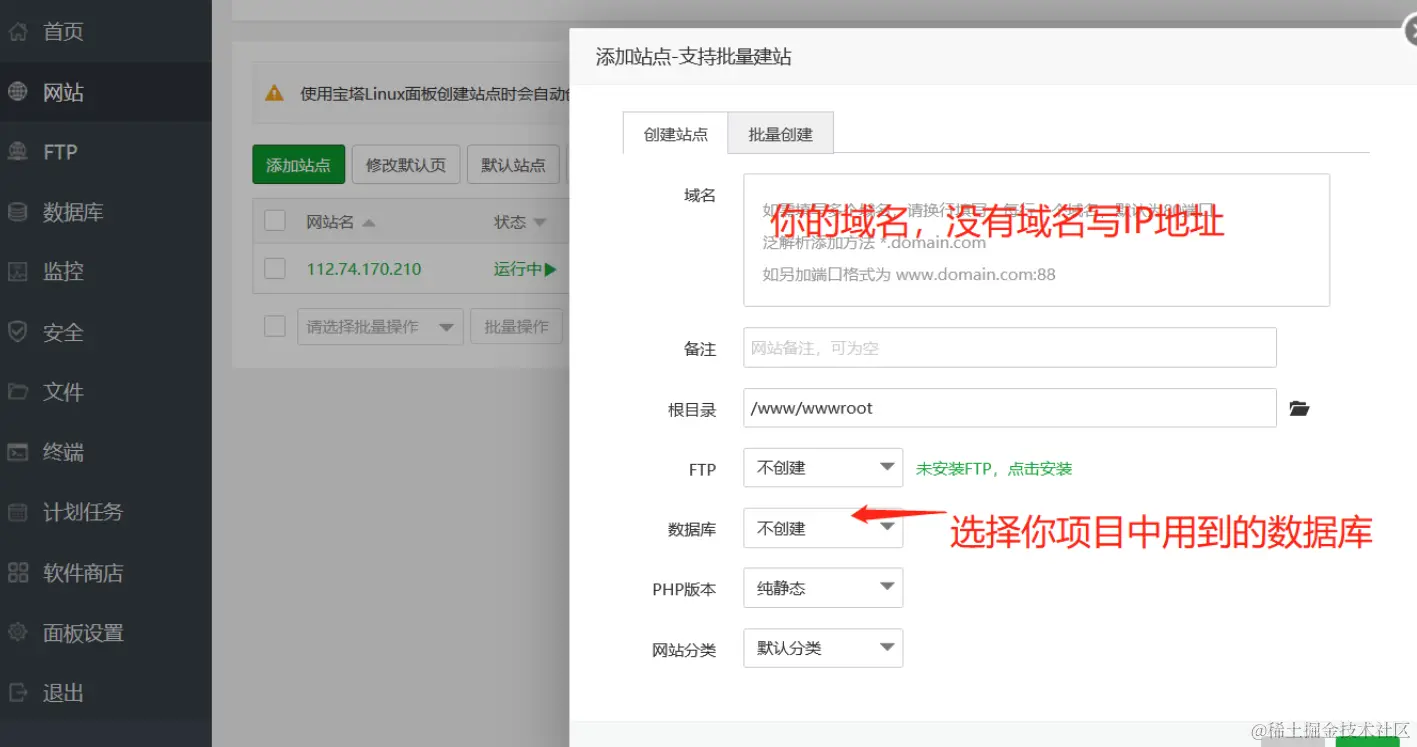Viewport: 1417px width, 747px height.
Task: Click the 批量操作 button
Action: (x=516, y=327)
